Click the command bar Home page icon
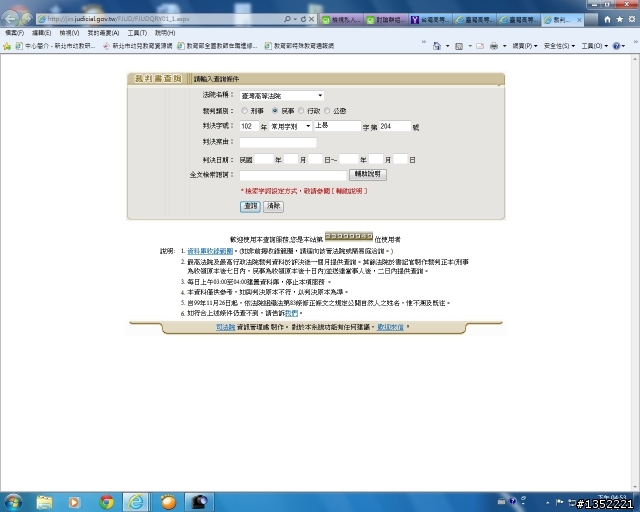Screen dimensions: 640x512 (x=437, y=46)
